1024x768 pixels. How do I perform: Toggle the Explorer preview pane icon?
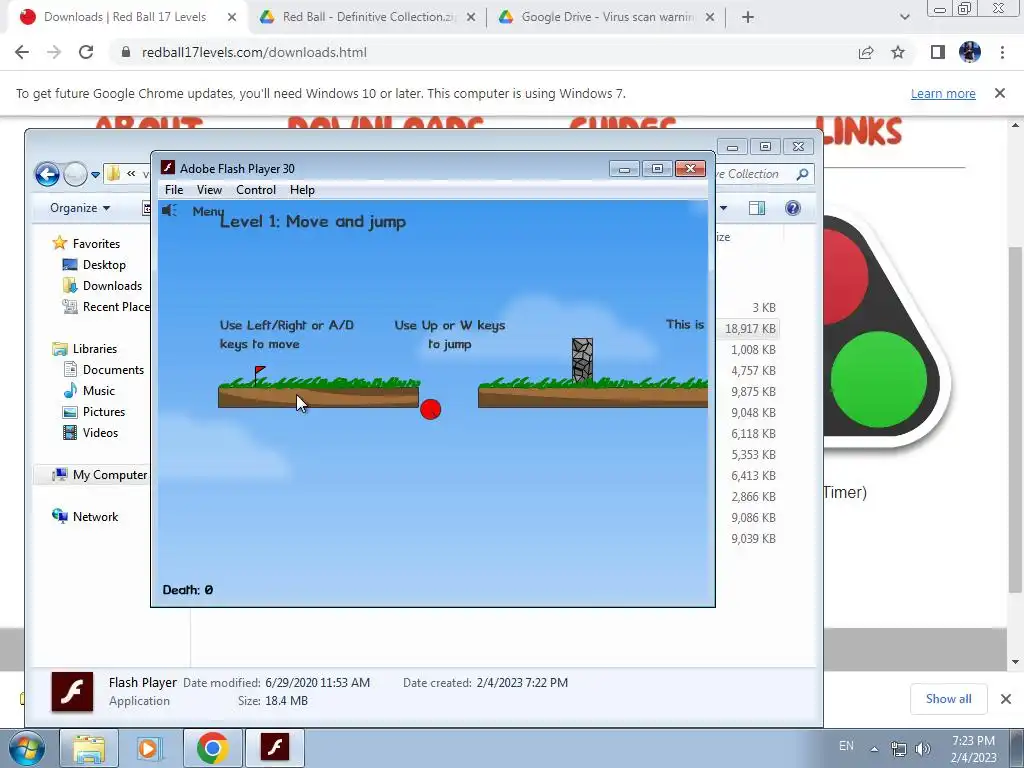(x=757, y=208)
